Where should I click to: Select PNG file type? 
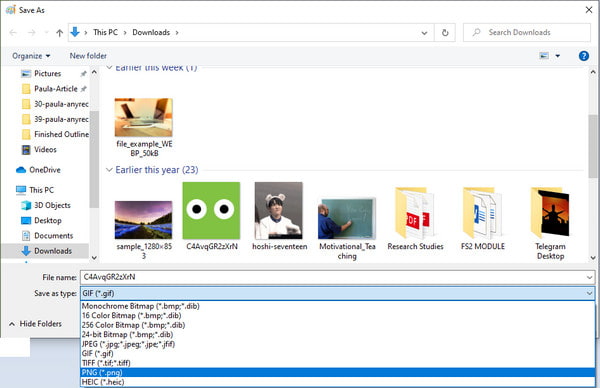338,372
